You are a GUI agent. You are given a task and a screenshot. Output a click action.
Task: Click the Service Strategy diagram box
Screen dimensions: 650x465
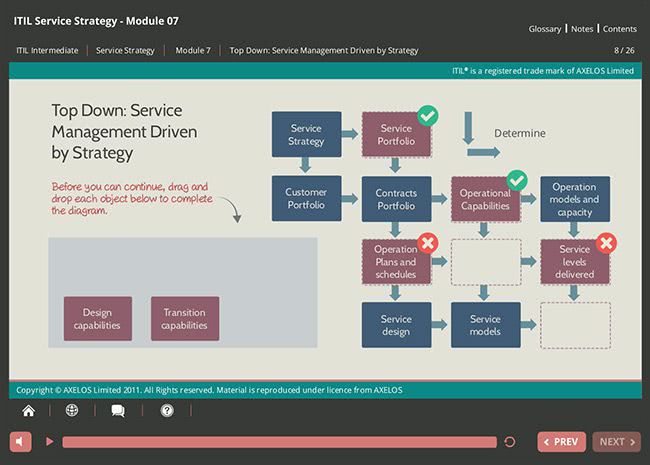pyautogui.click(x=306, y=134)
